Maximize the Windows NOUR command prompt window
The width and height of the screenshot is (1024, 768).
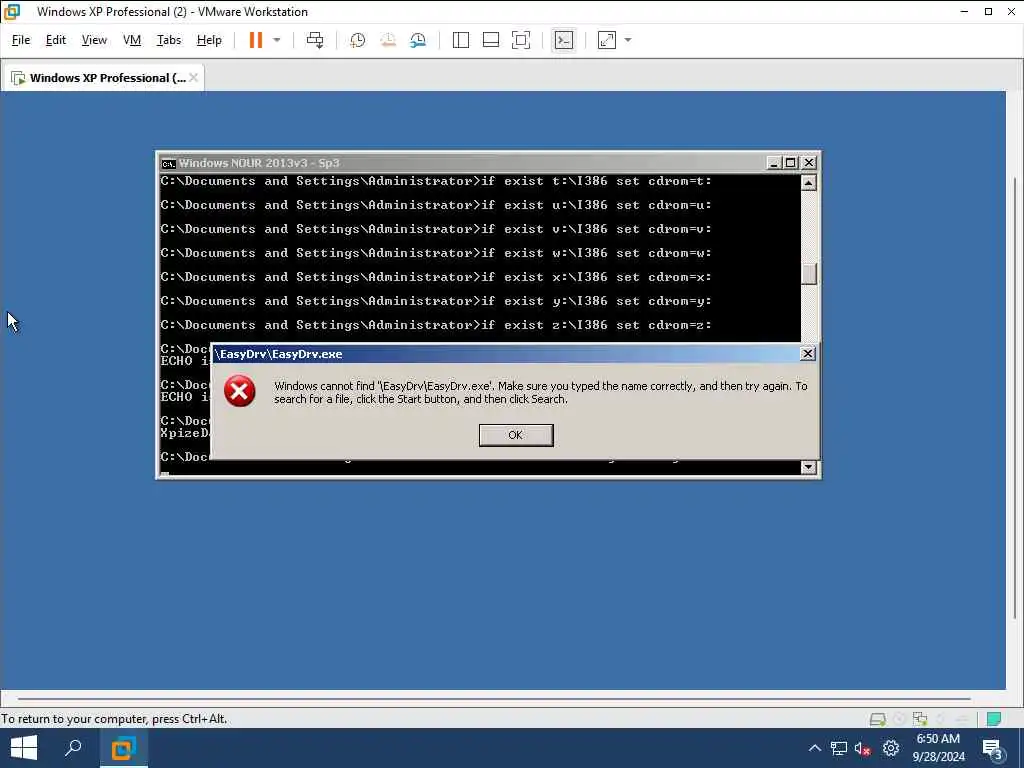tap(791, 163)
